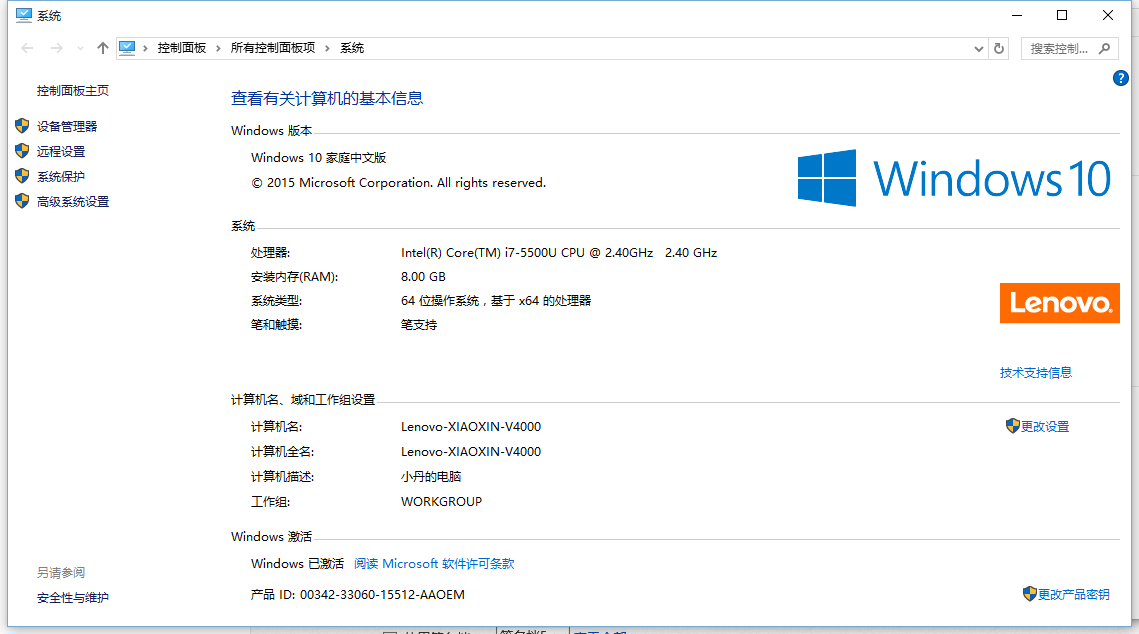Click the search magnifier icon
This screenshot has width=1139, height=634.
point(1105,49)
